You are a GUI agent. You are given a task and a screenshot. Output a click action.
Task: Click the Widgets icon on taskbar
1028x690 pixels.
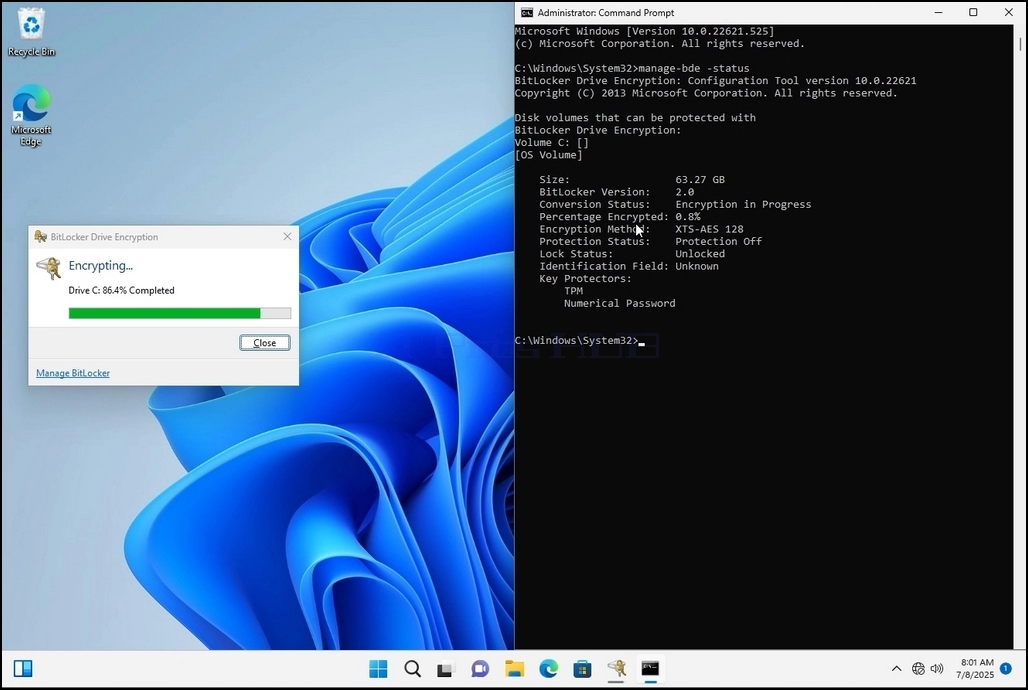[x=23, y=668]
